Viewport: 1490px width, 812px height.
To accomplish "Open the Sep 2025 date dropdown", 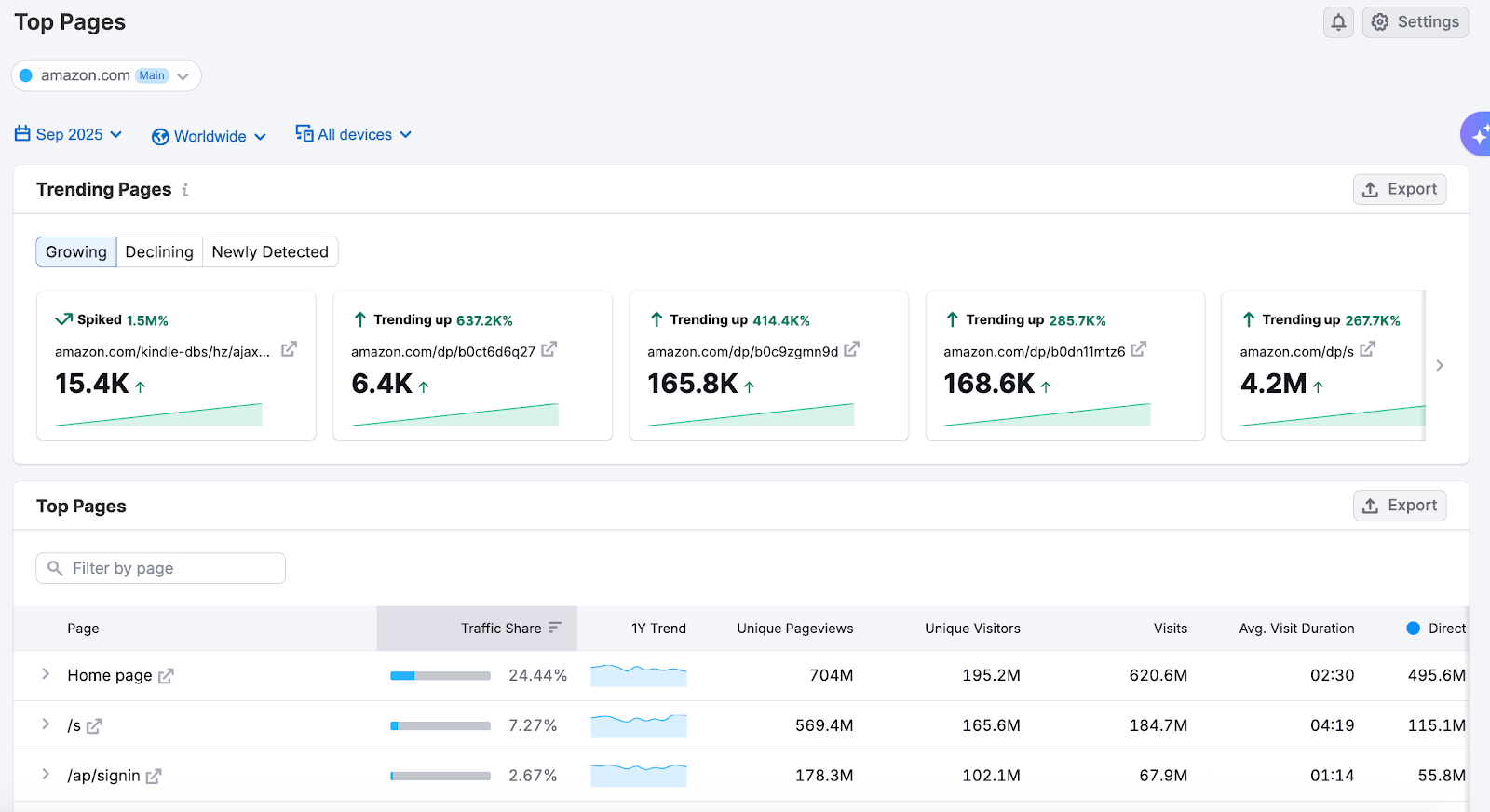I will [x=69, y=135].
